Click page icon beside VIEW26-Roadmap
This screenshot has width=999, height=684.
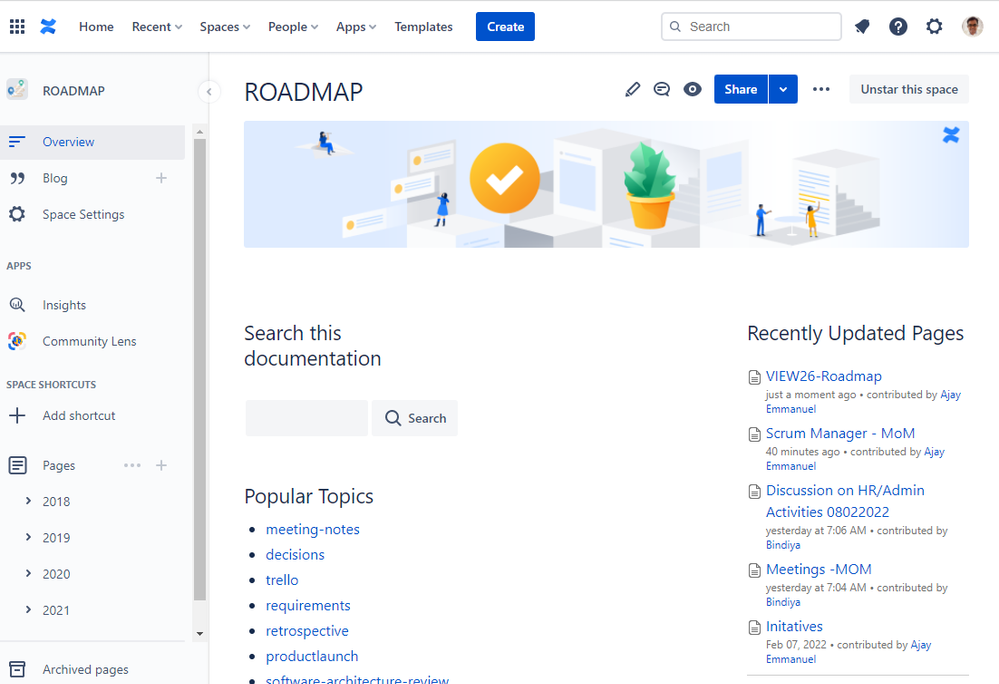[754, 378]
